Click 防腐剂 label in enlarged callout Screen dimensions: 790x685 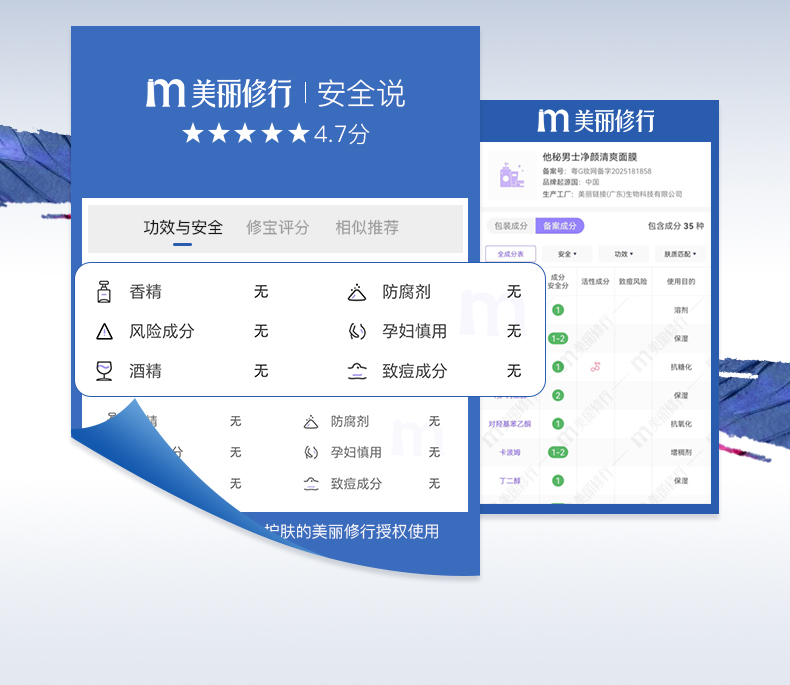click(406, 292)
